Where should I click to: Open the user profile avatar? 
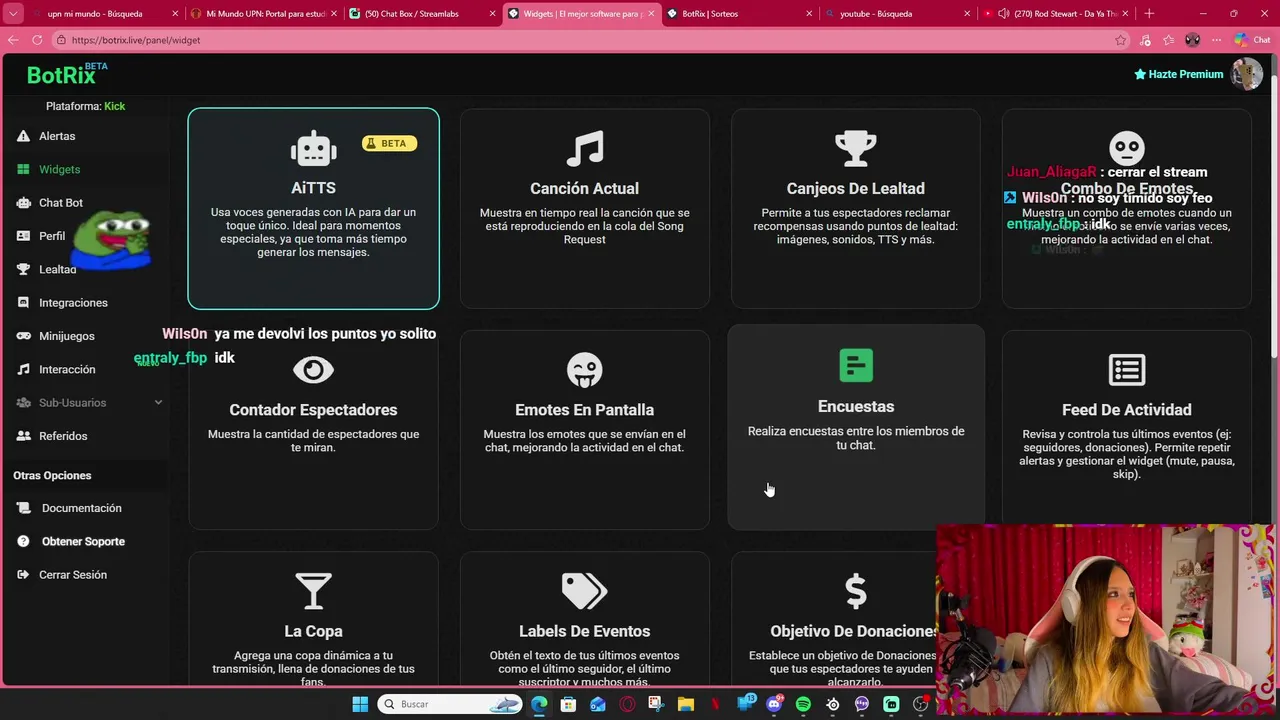1247,74
